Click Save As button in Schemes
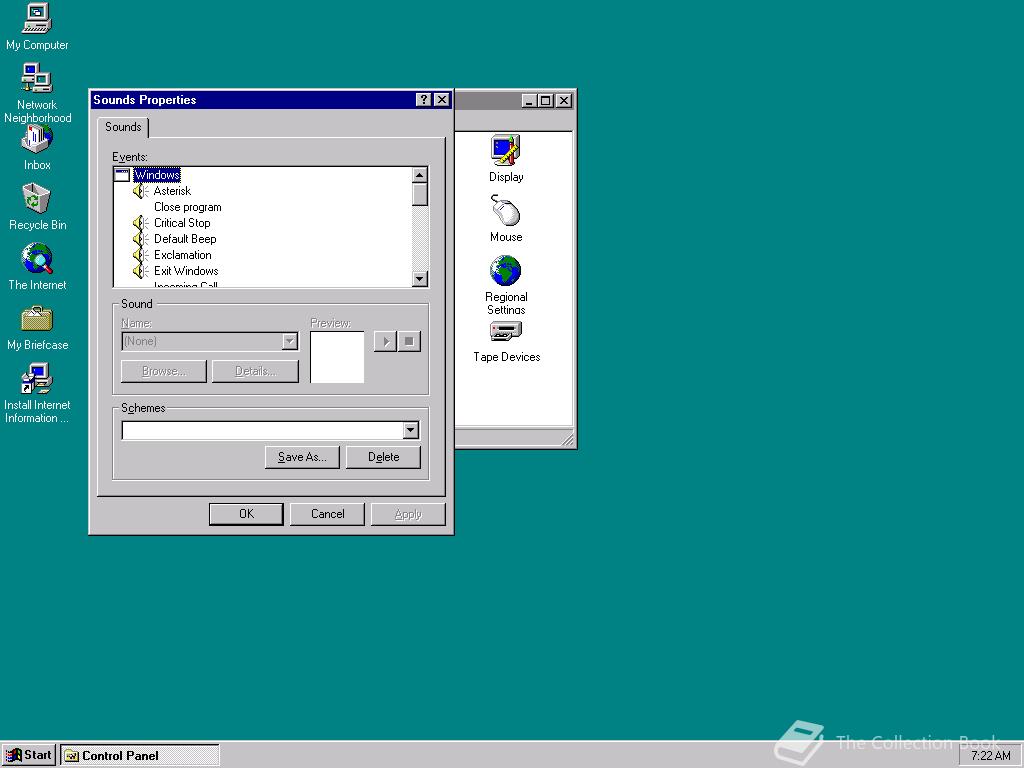 (302, 457)
